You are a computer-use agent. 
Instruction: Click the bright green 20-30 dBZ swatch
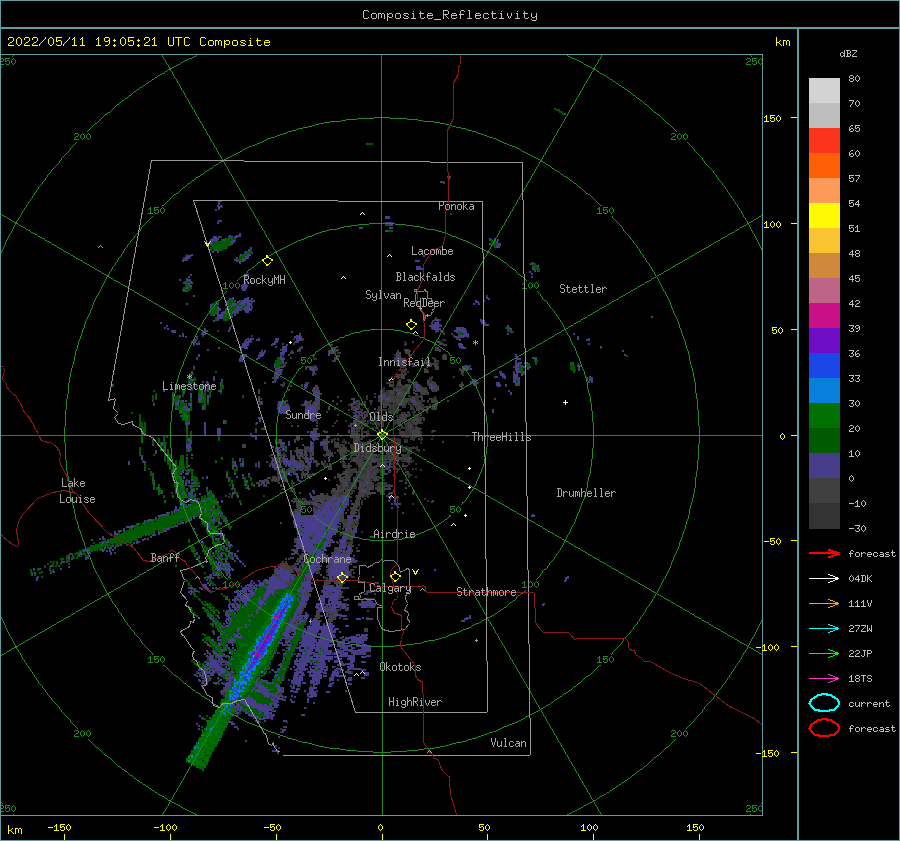click(824, 416)
